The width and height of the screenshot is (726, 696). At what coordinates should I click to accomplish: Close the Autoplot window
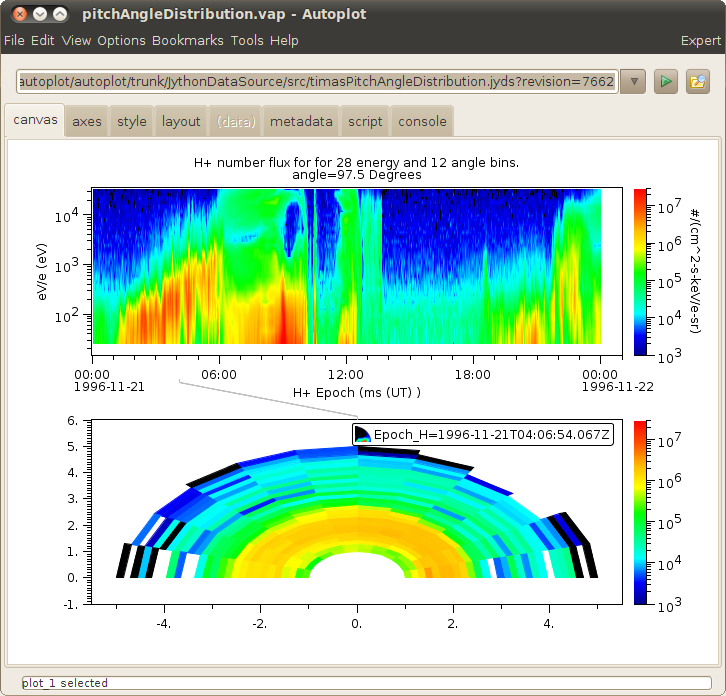[x=17, y=14]
